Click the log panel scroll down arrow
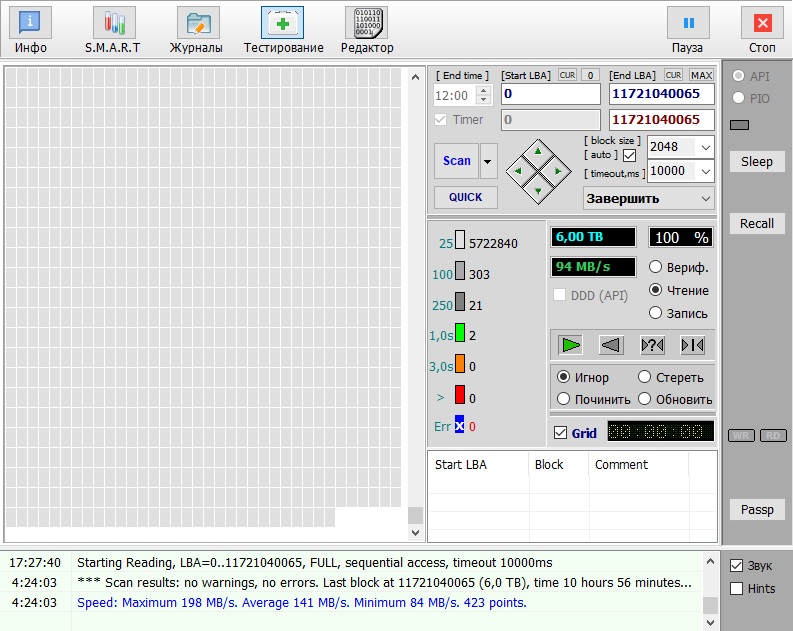Viewport: 793px width, 631px height. [710, 622]
